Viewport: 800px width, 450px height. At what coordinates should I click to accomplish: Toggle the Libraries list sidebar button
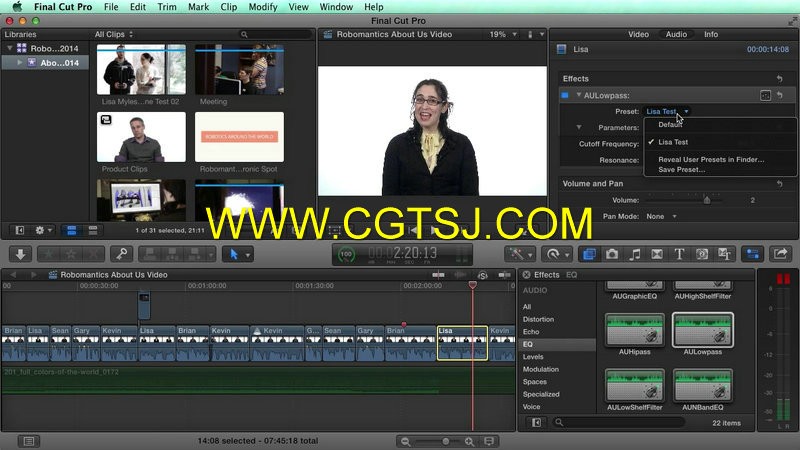(x=19, y=231)
